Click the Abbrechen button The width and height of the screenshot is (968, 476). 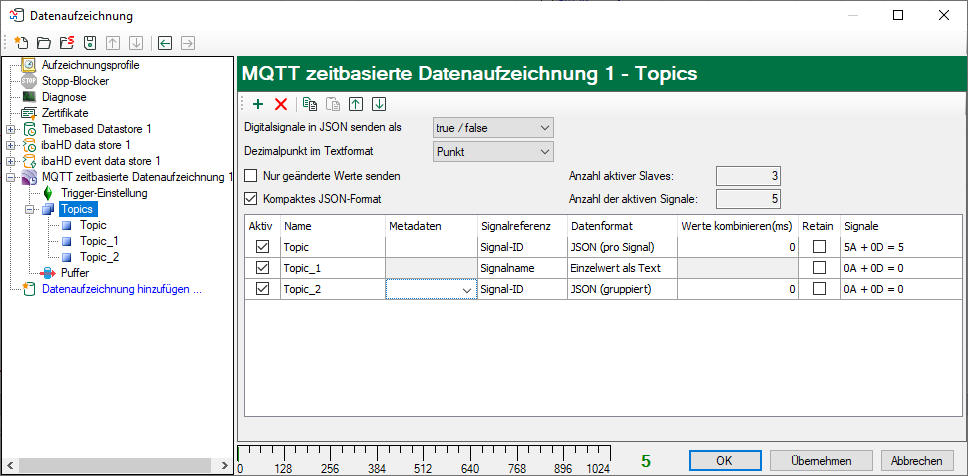pyautogui.click(x=917, y=461)
